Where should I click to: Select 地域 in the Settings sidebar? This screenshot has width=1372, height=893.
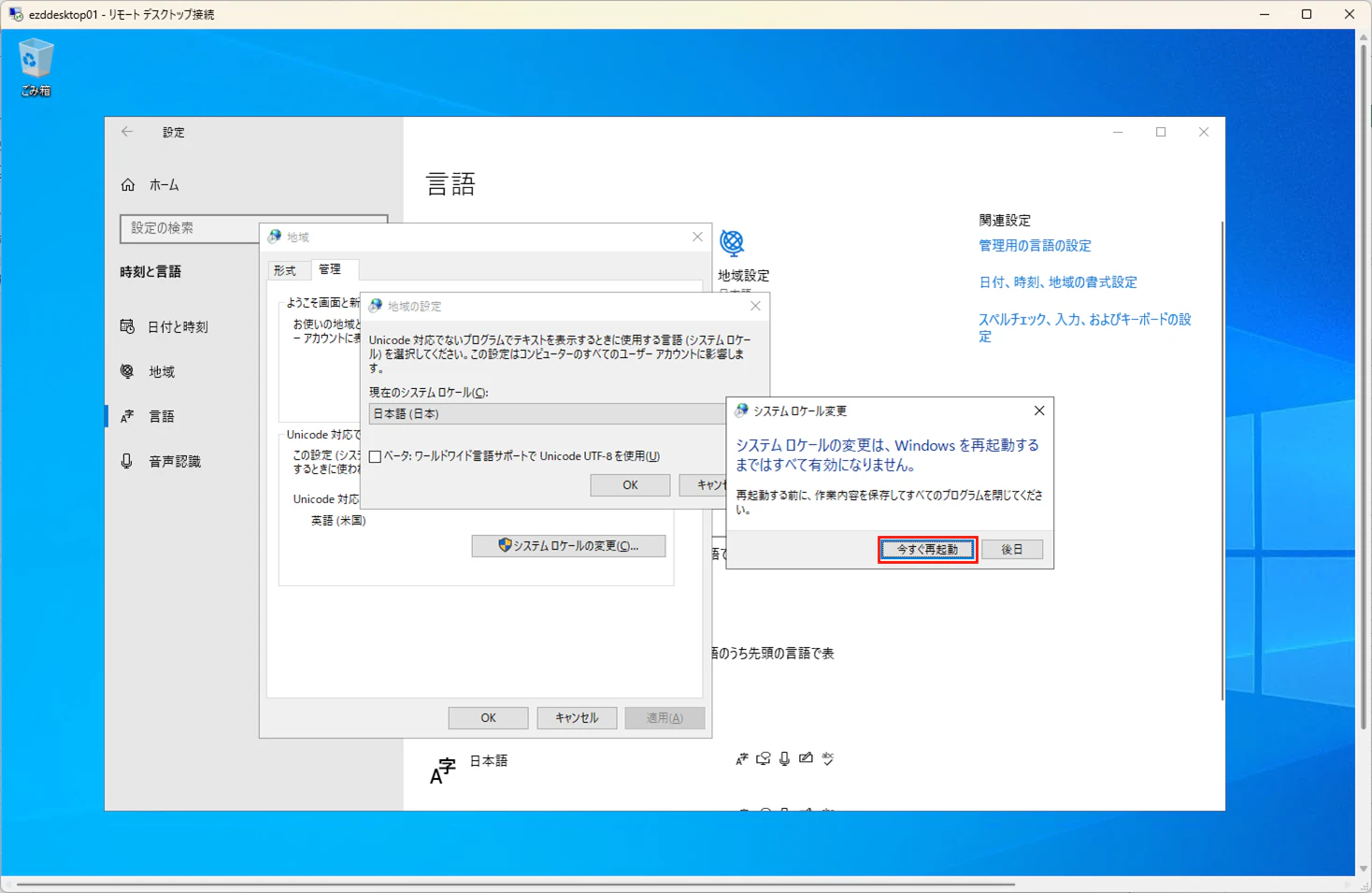[148, 372]
